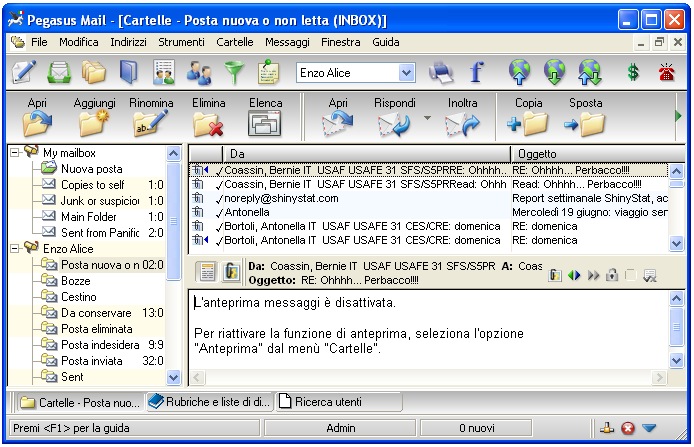Toggle the empty checkbox in preview header
The width and height of the screenshot is (694, 447).
pos(630,275)
